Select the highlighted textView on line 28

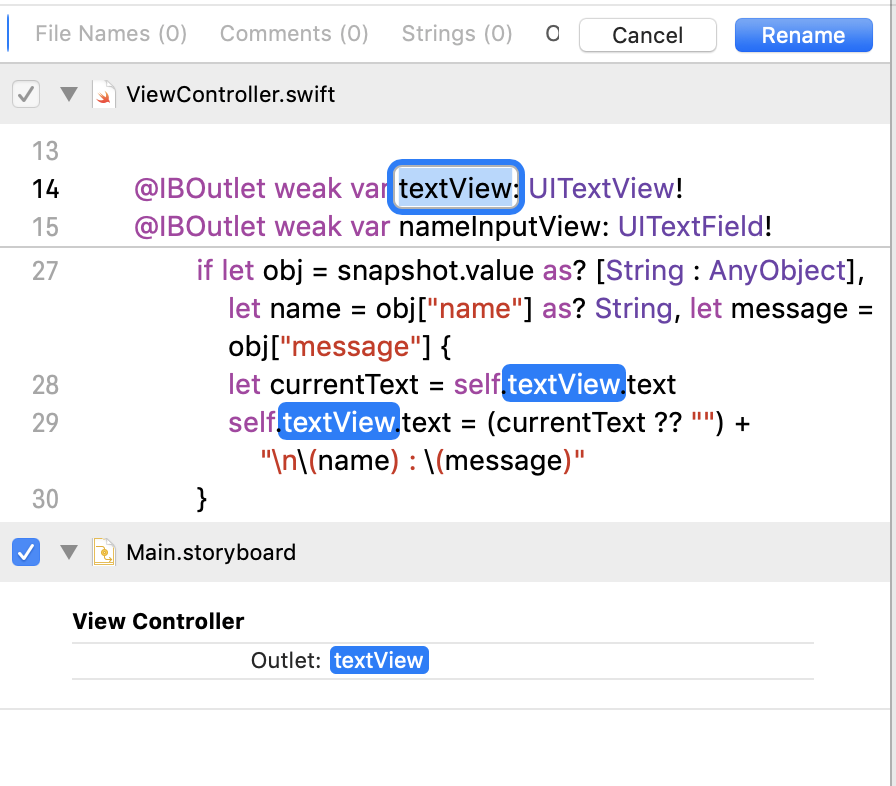point(565,385)
